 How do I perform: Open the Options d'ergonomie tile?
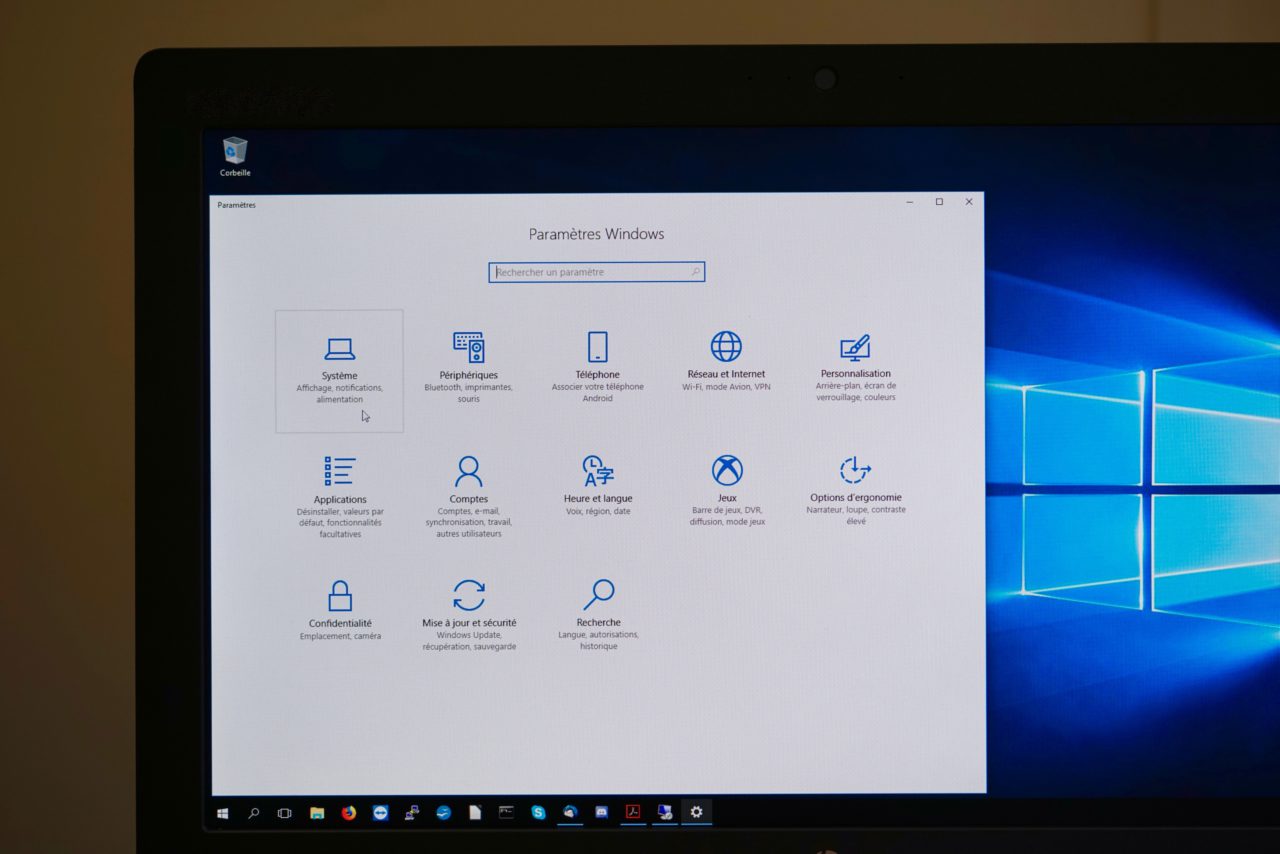tap(856, 491)
